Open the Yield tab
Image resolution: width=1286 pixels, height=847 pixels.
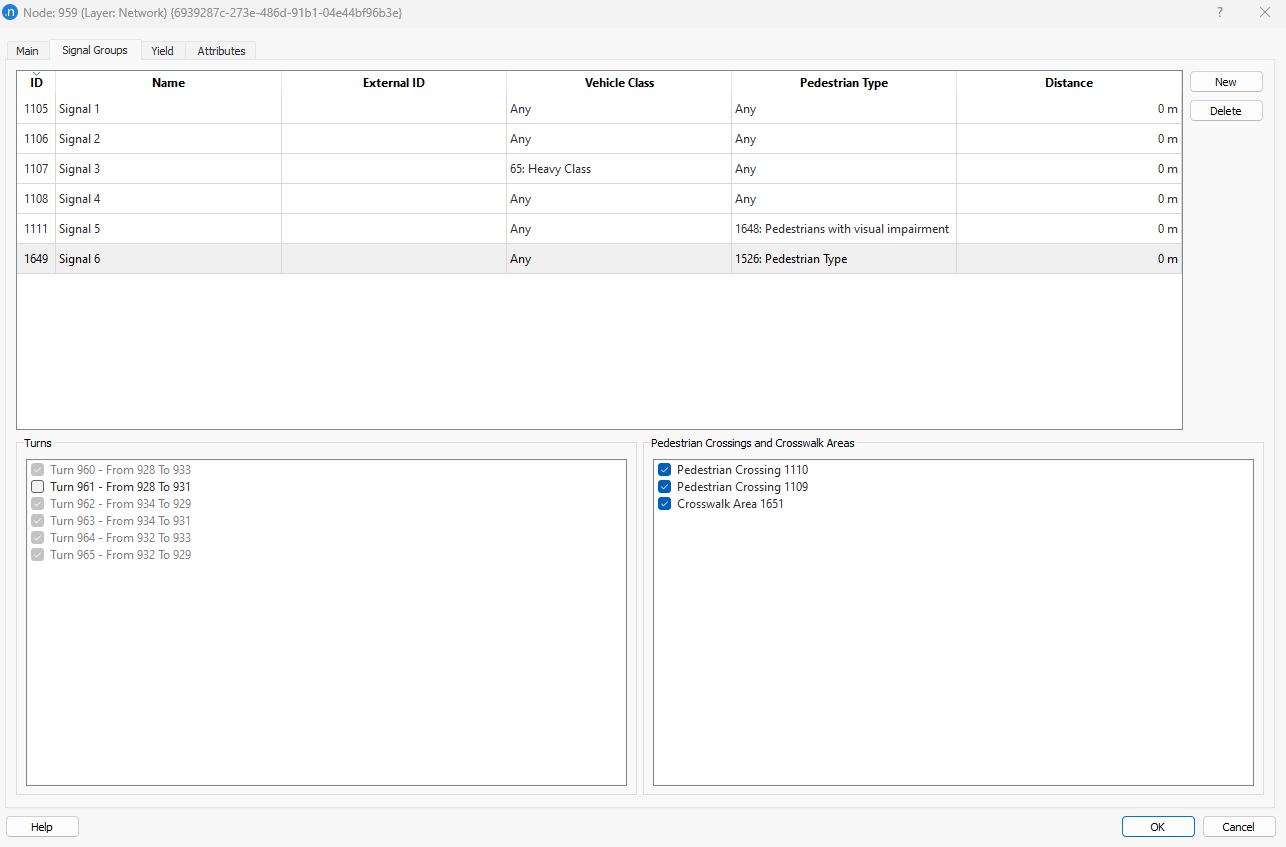pos(162,51)
